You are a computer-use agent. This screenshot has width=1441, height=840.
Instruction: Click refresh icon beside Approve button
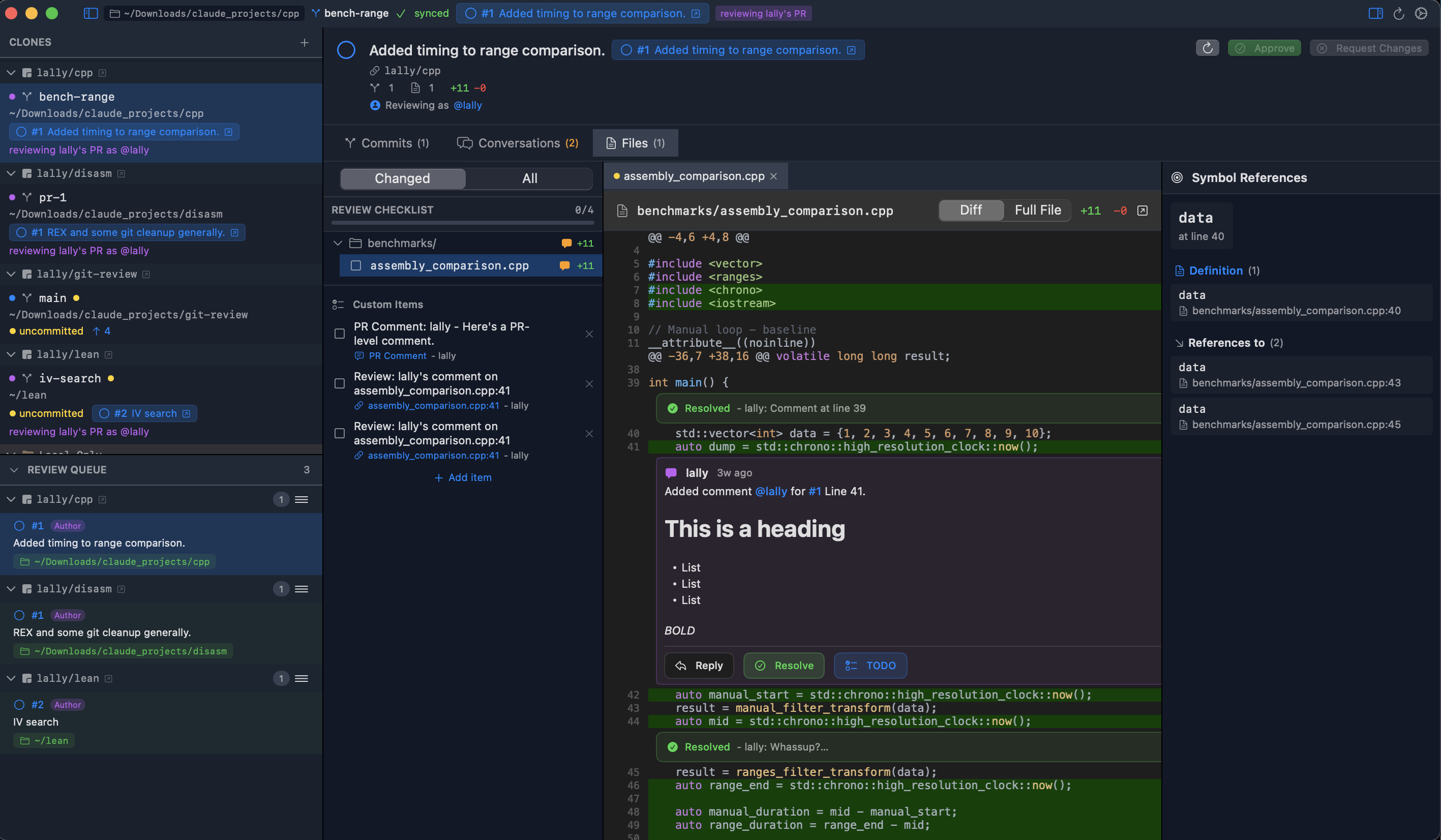pos(1207,48)
